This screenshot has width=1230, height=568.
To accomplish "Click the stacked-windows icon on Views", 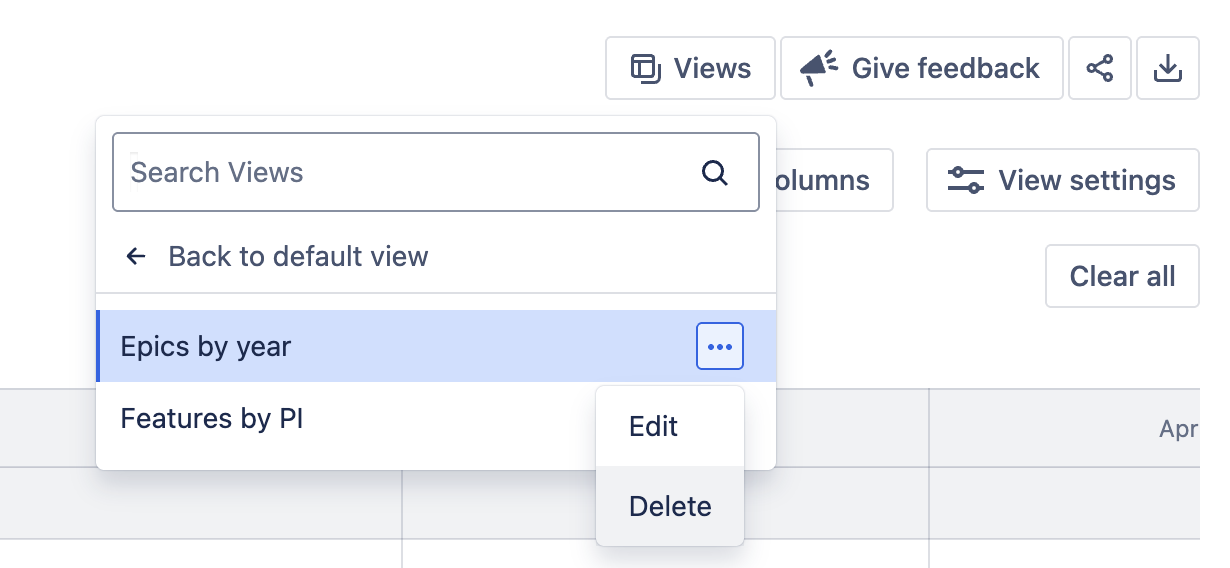I will [x=645, y=68].
